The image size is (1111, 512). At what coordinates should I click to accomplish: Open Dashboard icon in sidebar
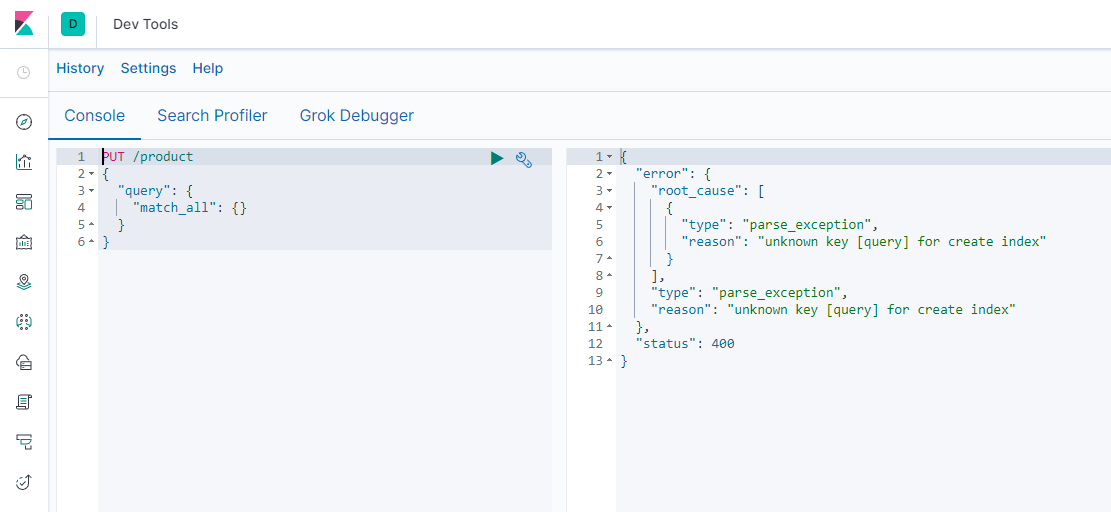23,203
